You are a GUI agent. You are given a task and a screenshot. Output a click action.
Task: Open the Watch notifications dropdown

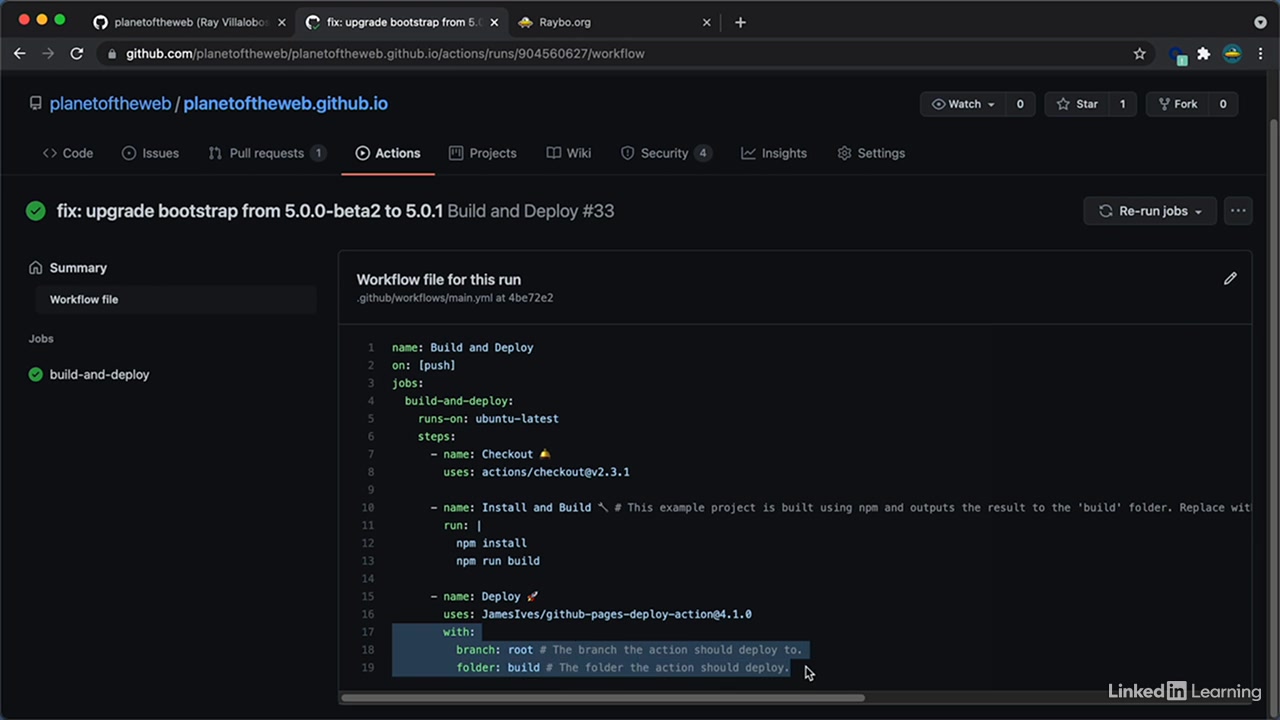962,104
